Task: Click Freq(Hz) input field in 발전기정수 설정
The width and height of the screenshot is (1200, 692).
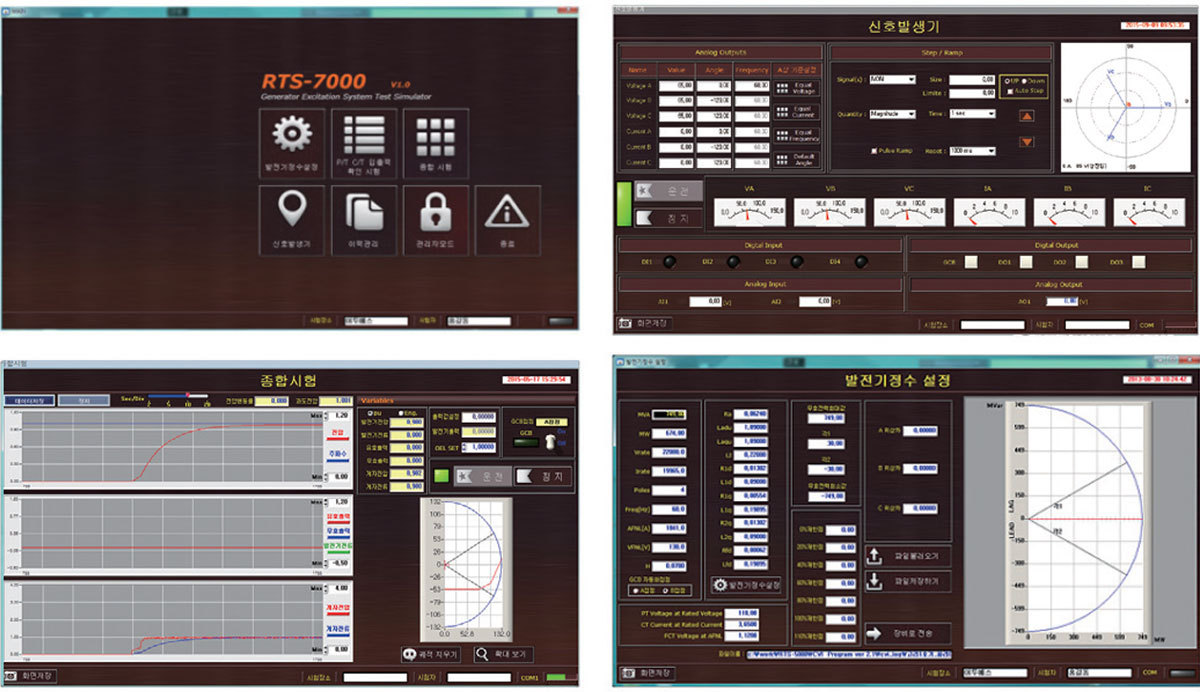Action: tap(669, 509)
